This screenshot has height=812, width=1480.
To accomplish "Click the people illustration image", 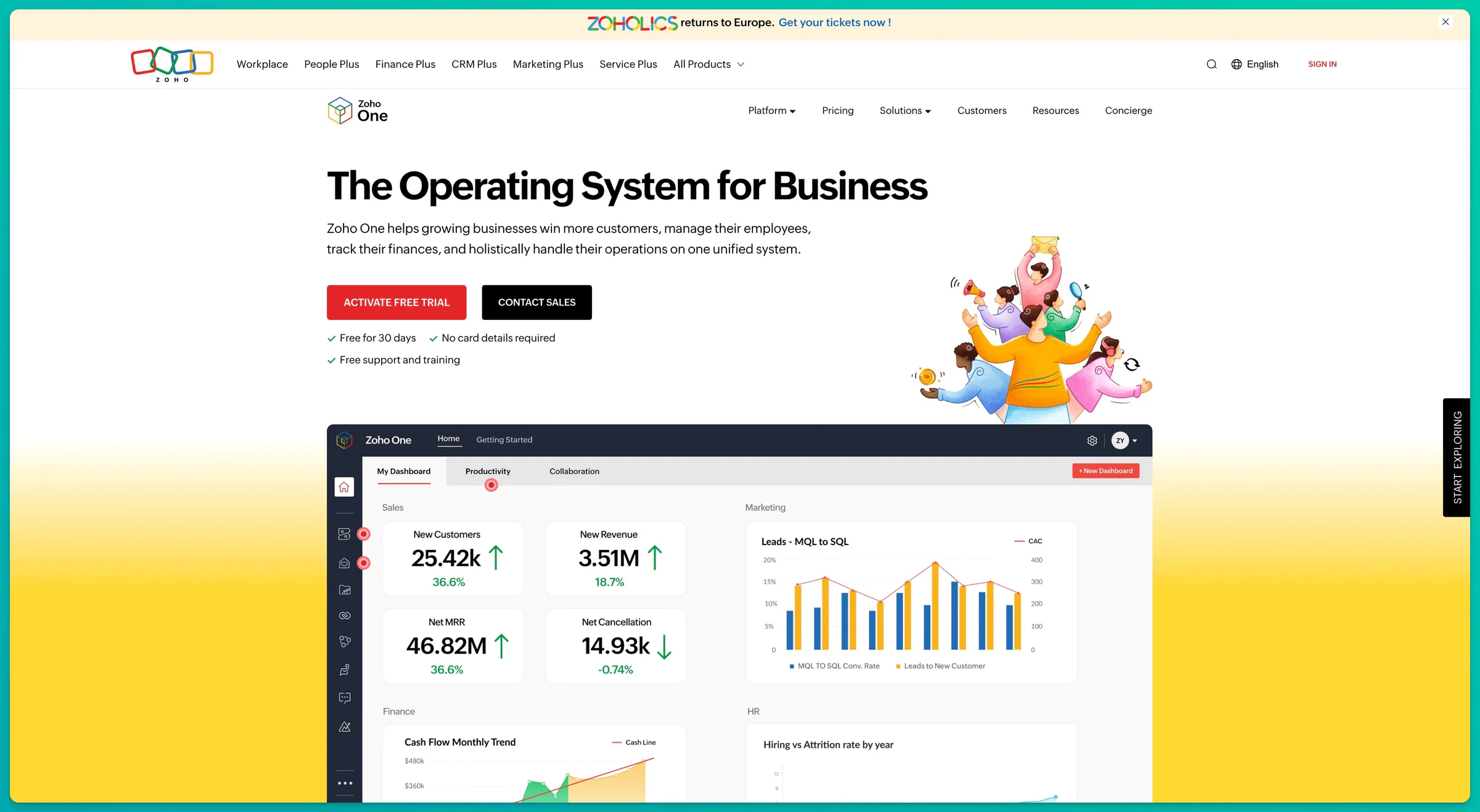I will tap(1032, 330).
